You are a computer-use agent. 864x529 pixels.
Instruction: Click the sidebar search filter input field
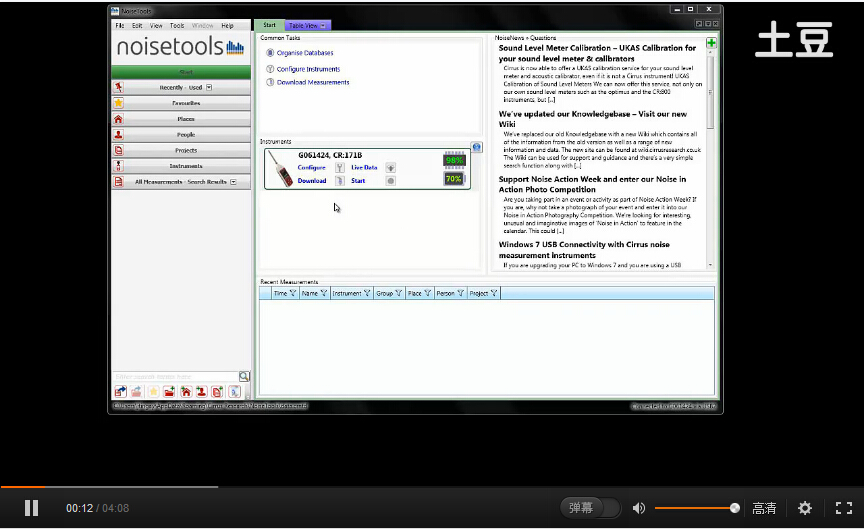point(175,376)
